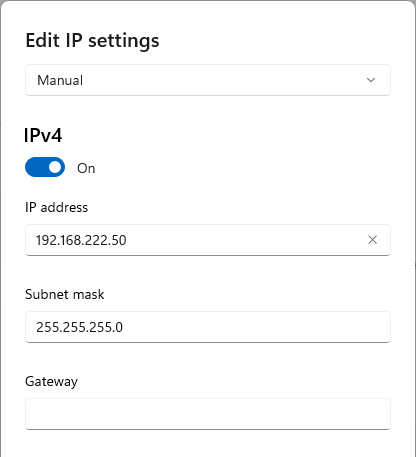Screen dimensions: 416x457
Task: Select the Manual text in the dropdown
Action: pyautogui.click(x=60, y=80)
